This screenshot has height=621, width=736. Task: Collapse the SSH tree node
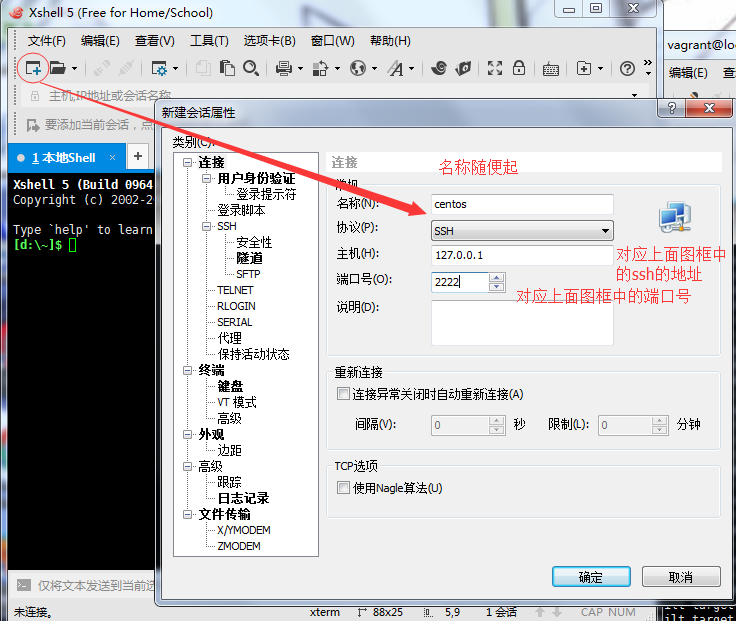206,226
